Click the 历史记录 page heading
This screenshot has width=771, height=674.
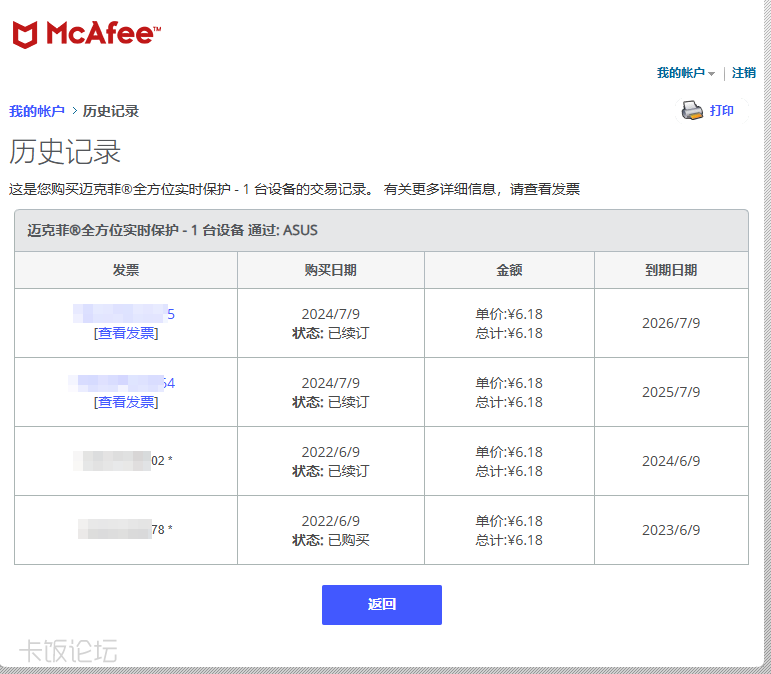(65, 151)
